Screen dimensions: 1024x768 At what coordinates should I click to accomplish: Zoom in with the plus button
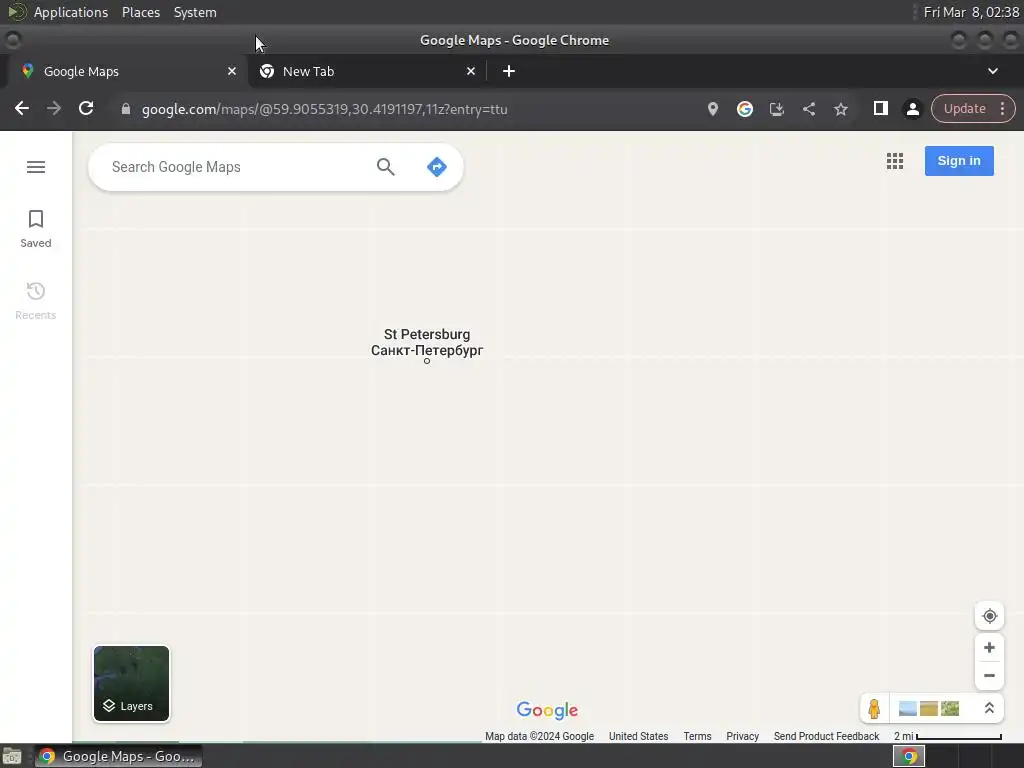(x=989, y=648)
